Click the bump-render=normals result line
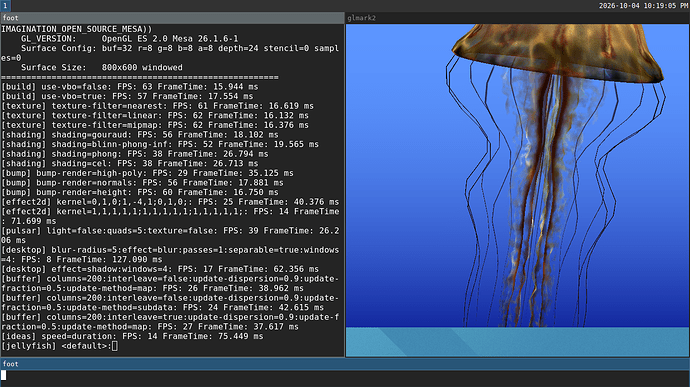The width and height of the screenshot is (690, 387). click(x=143, y=183)
